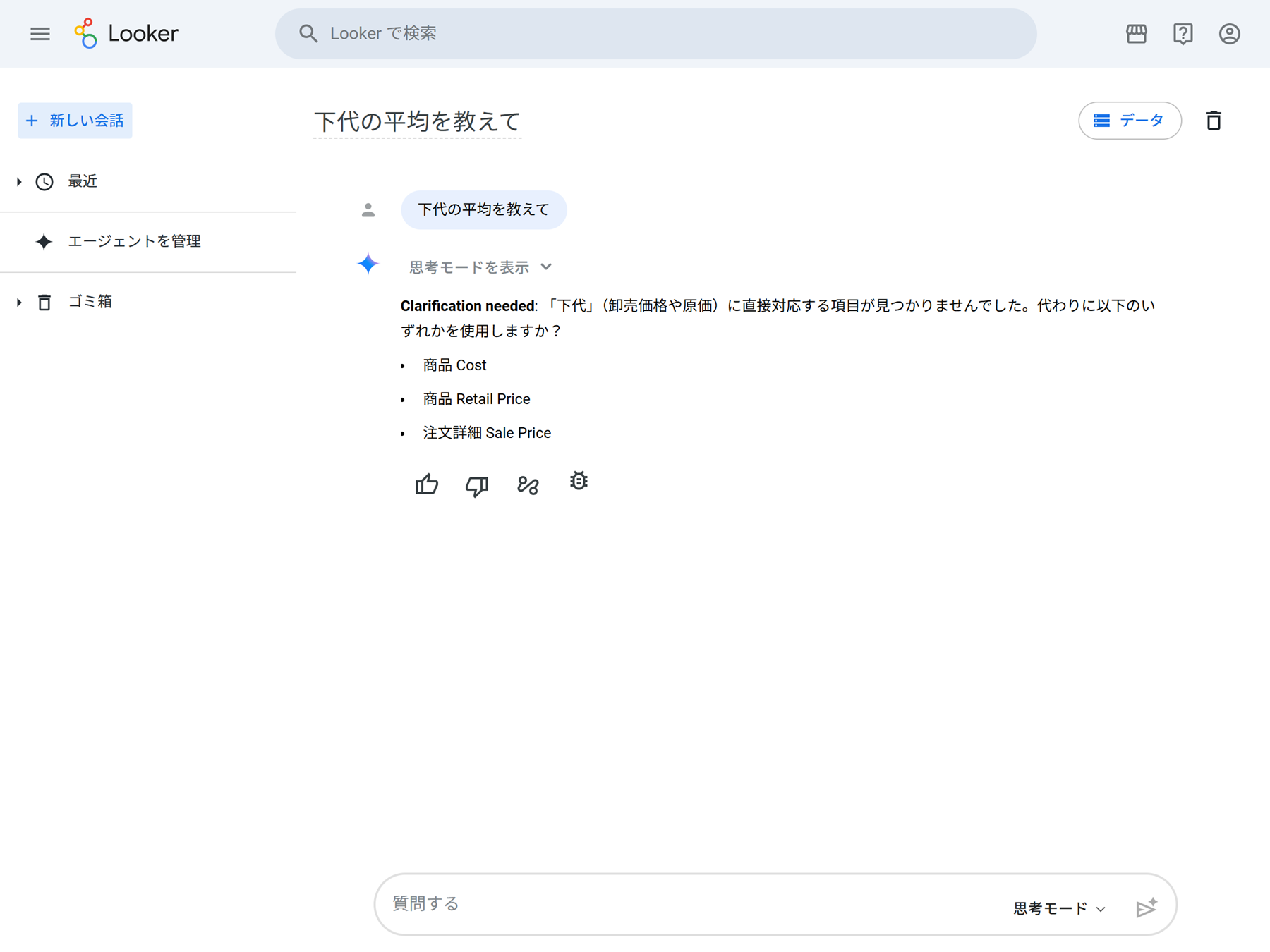Select the 注文詳細 Sale Price option text
1270x952 pixels.
point(487,433)
